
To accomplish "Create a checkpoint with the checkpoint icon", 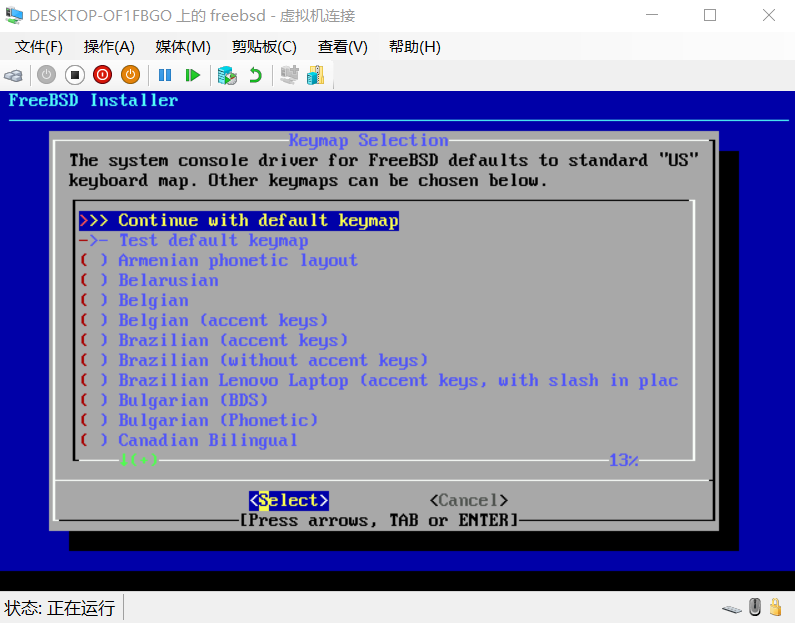I will (227, 76).
